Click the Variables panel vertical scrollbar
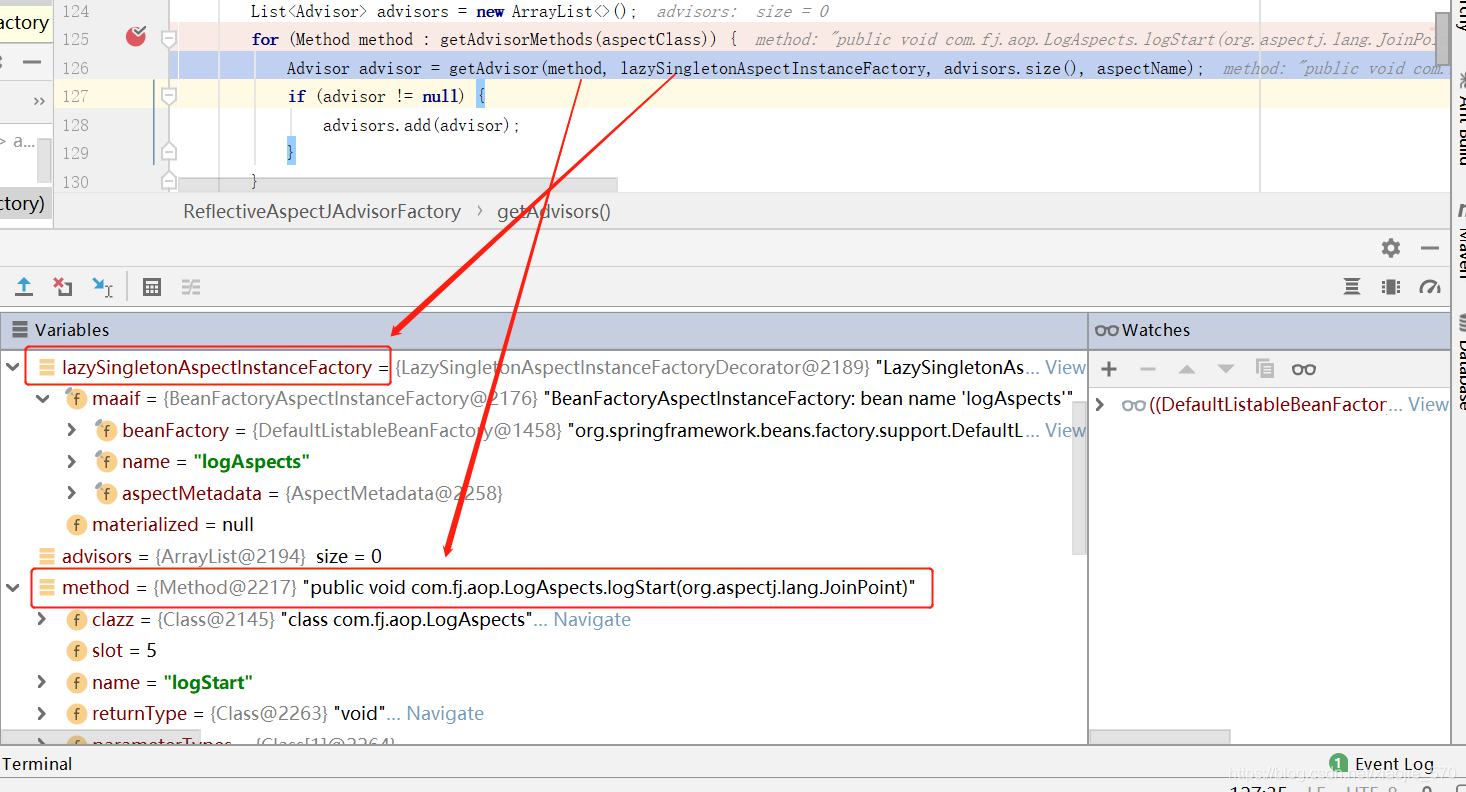1466x792 pixels. (1079, 478)
